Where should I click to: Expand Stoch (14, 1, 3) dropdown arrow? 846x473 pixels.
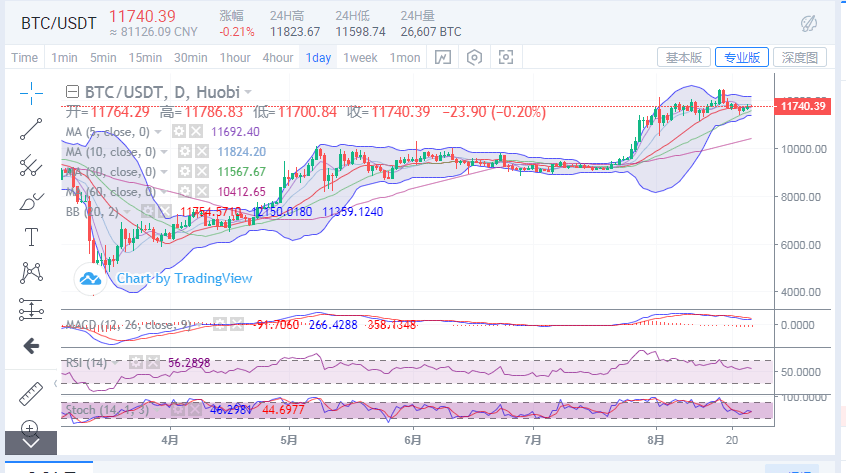tap(158, 410)
